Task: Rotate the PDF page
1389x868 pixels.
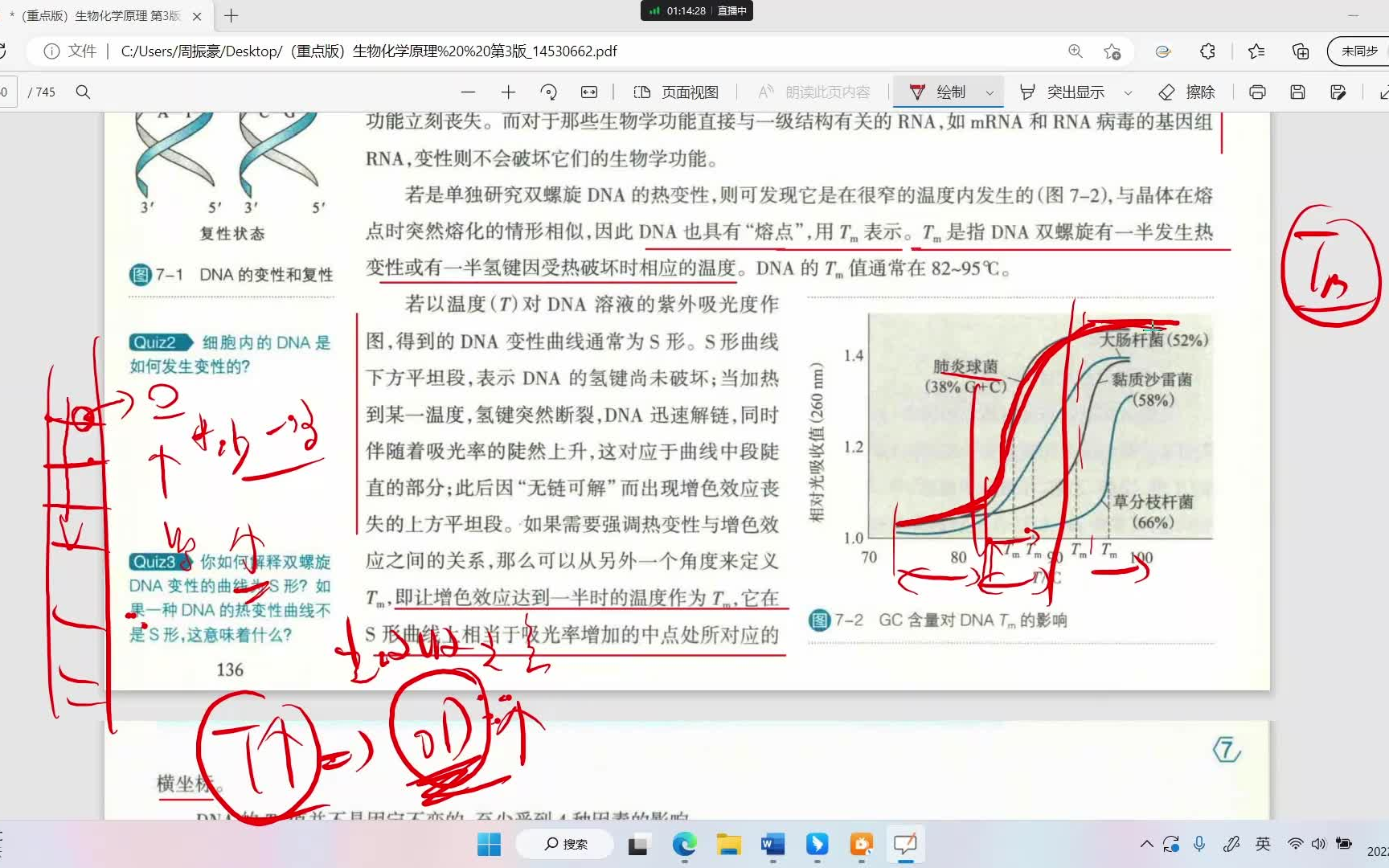Action: [549, 92]
